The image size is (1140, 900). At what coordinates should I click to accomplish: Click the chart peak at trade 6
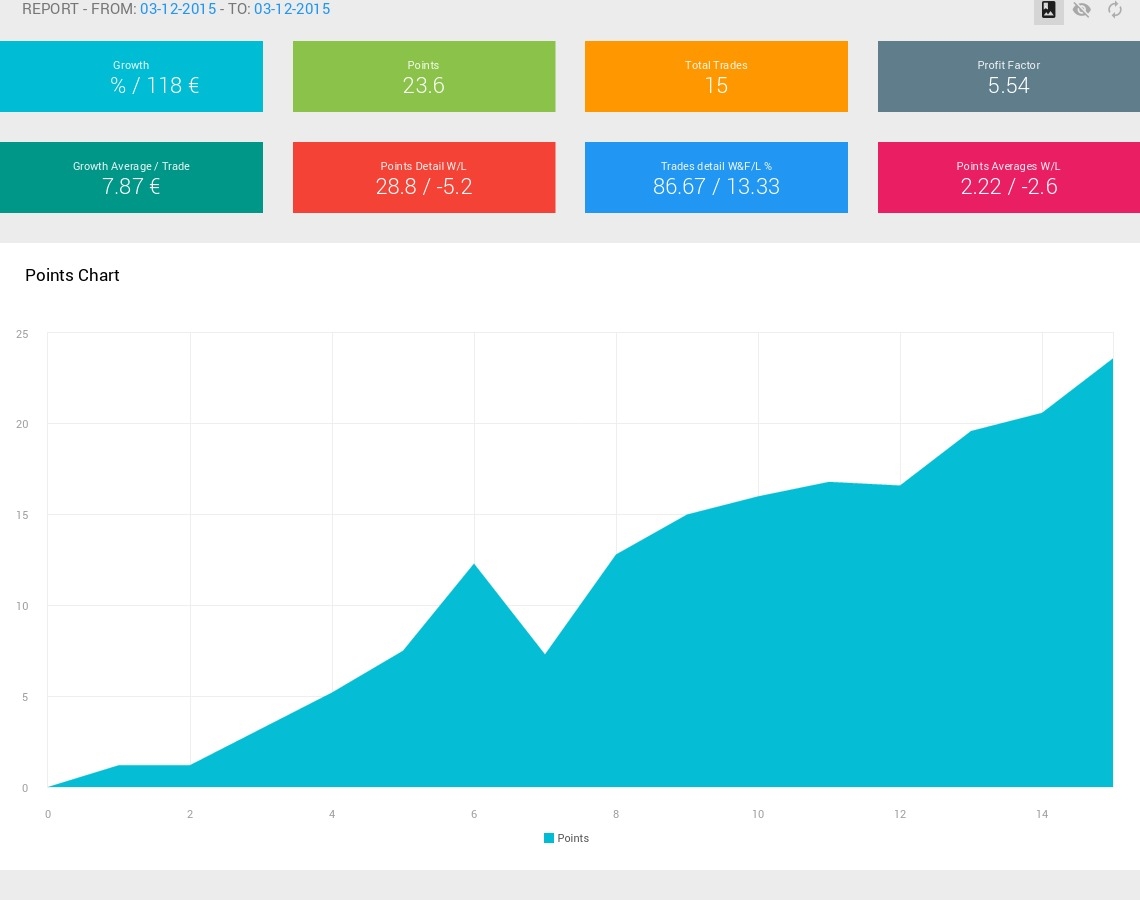(x=474, y=564)
